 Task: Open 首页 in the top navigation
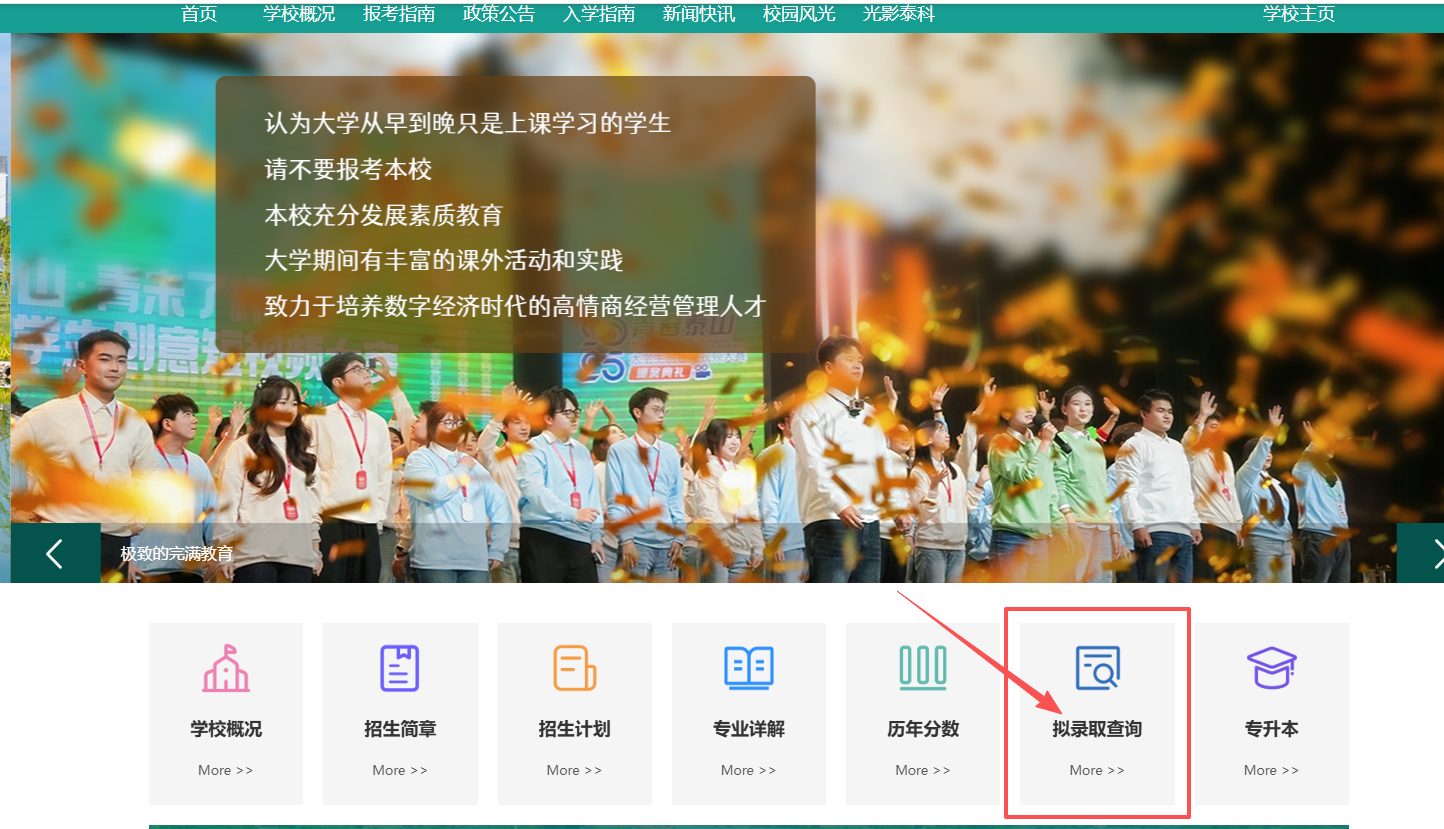[x=199, y=14]
